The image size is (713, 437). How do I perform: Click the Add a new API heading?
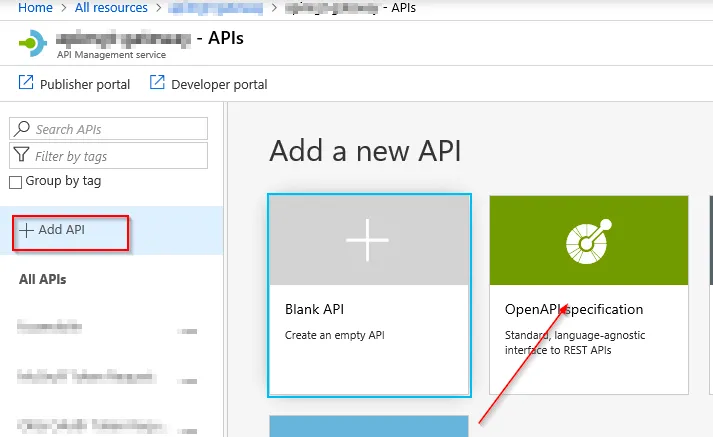[x=365, y=151]
